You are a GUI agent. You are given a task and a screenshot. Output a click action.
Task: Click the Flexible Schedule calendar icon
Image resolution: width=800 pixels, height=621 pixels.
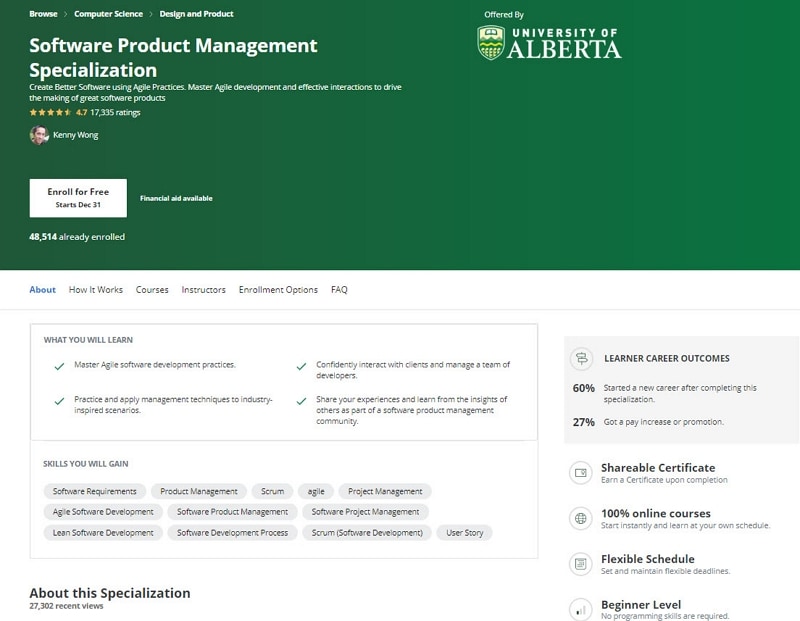point(581,564)
